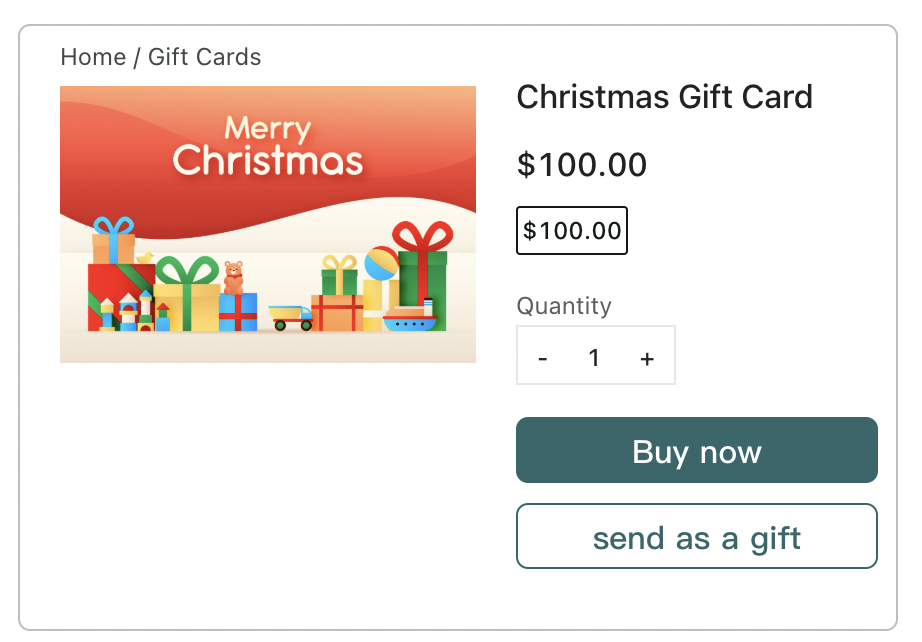Screen dimensions: 922x642
Task: Click the Home breadcrumb link
Action: pyautogui.click(x=93, y=57)
